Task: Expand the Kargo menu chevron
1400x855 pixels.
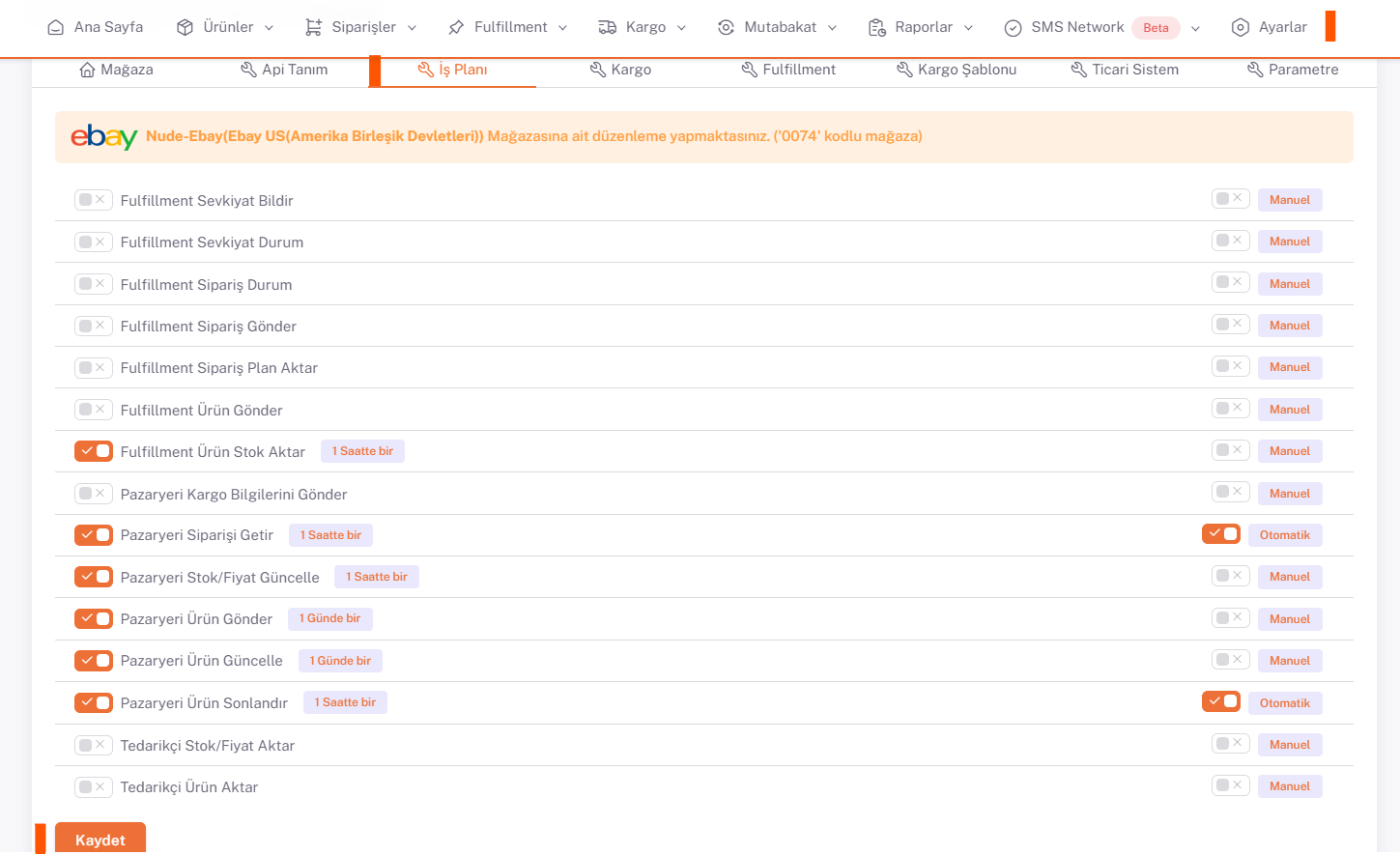Action: point(681,28)
